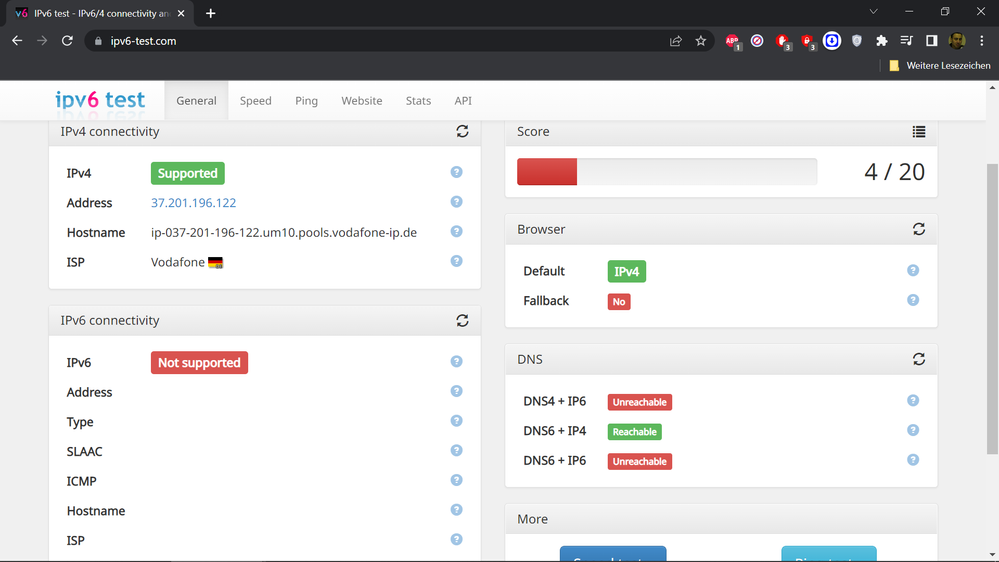Show help for IPv6 ISP row
Screen dimensions: 999x562
tap(456, 539)
